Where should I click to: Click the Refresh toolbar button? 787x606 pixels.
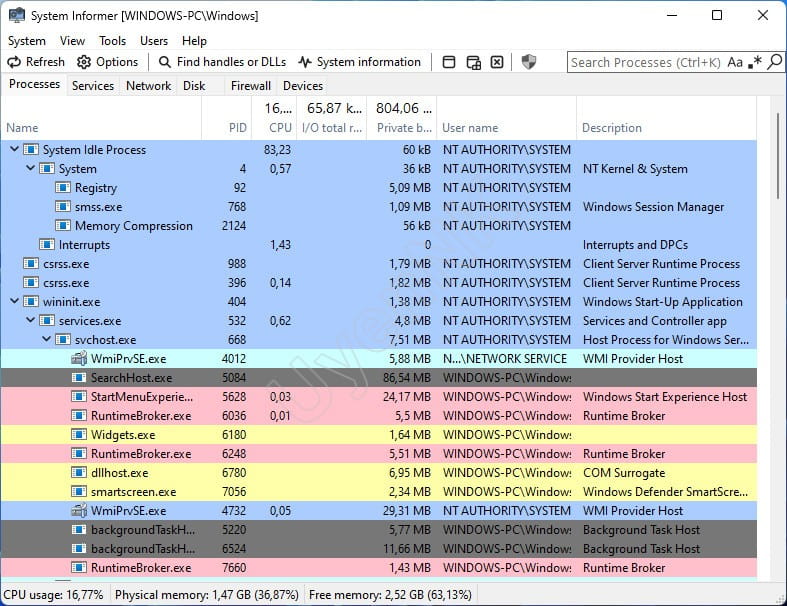(x=36, y=62)
